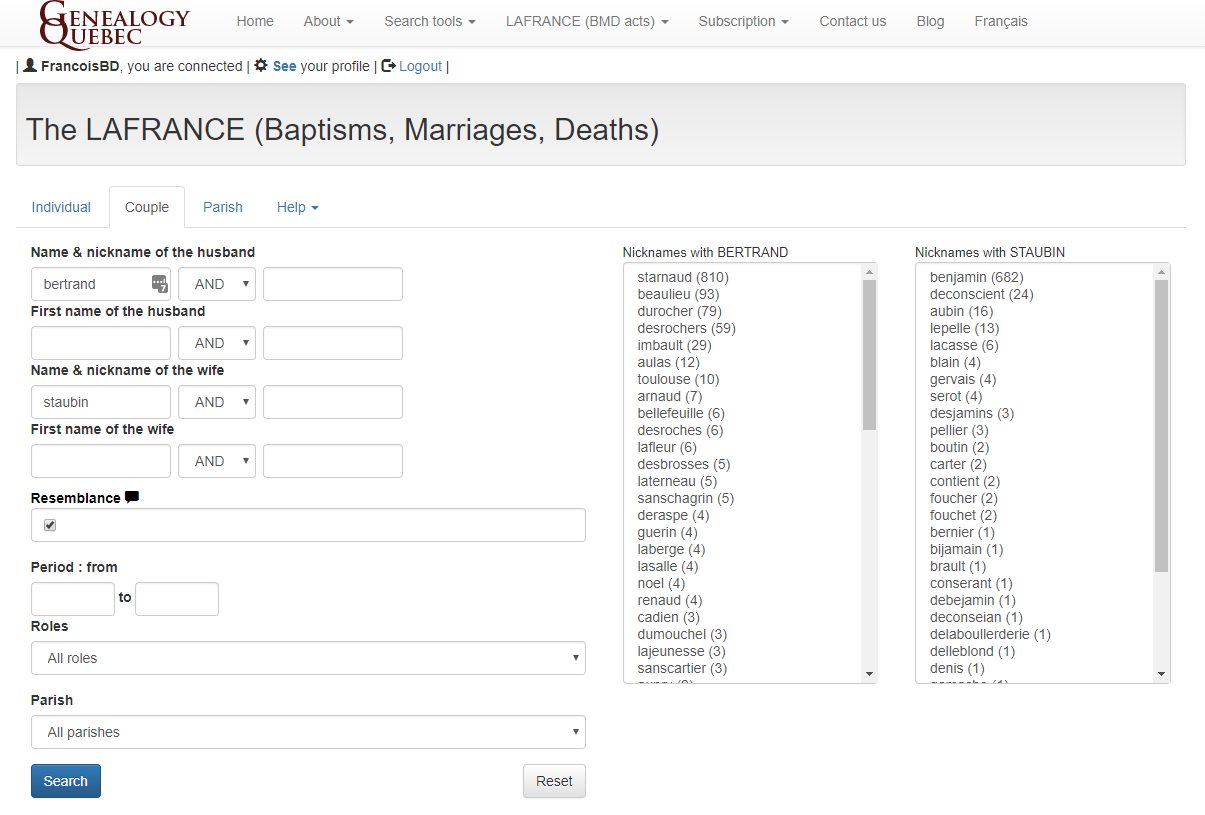1205x815 pixels.
Task: Open the wife name AND dropdown
Action: [217, 402]
